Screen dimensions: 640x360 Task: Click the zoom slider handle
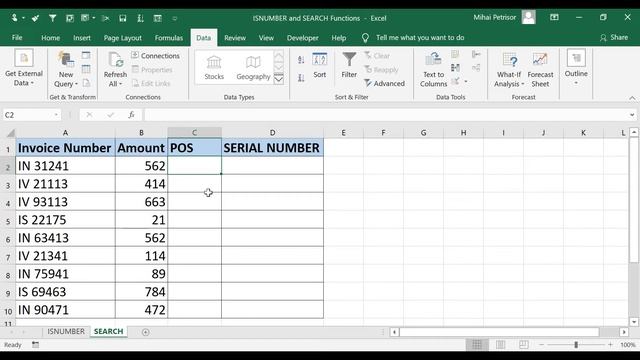pos(576,345)
